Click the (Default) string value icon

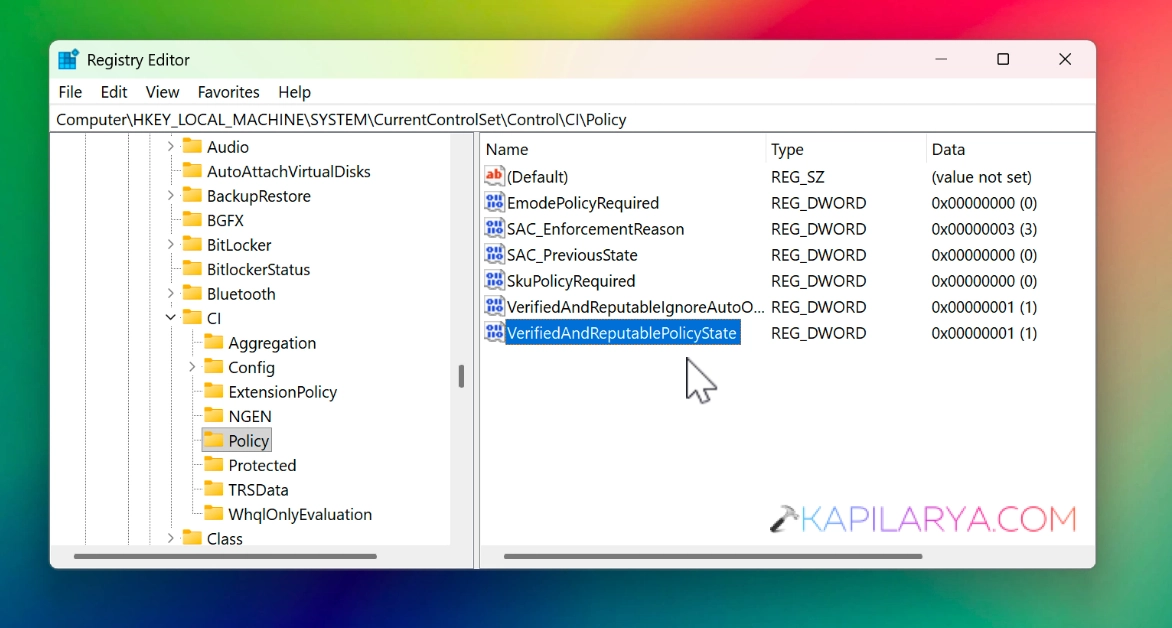494,176
